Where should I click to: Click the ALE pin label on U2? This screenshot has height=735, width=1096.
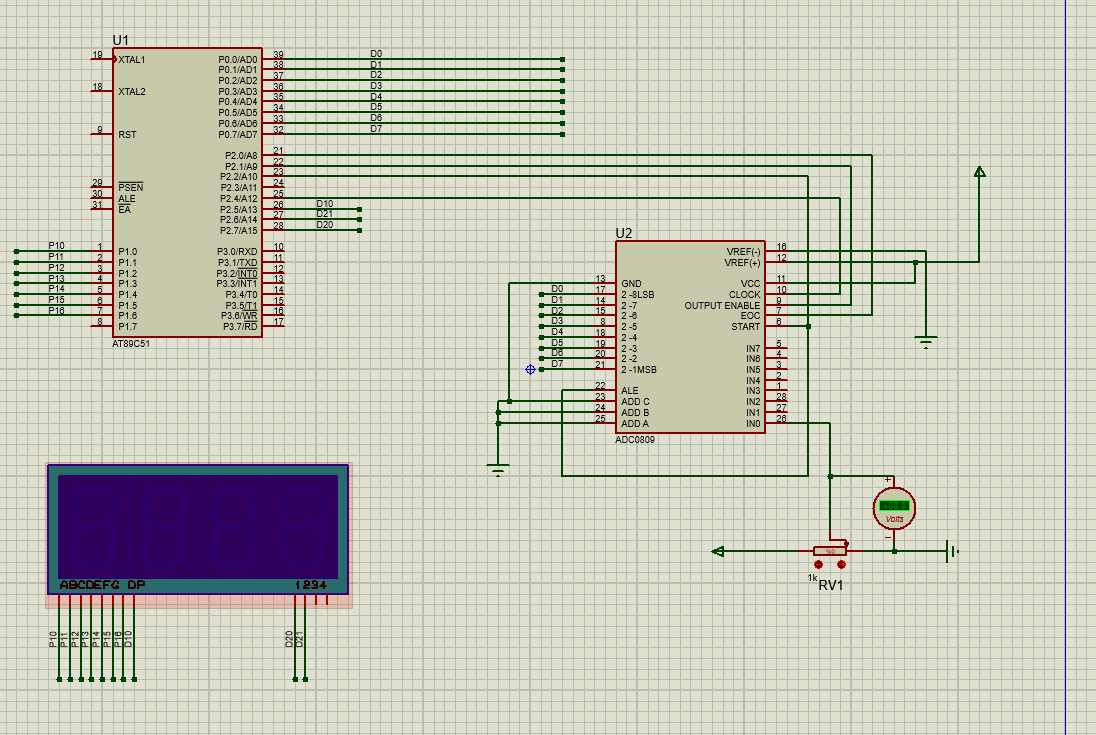coord(630,391)
